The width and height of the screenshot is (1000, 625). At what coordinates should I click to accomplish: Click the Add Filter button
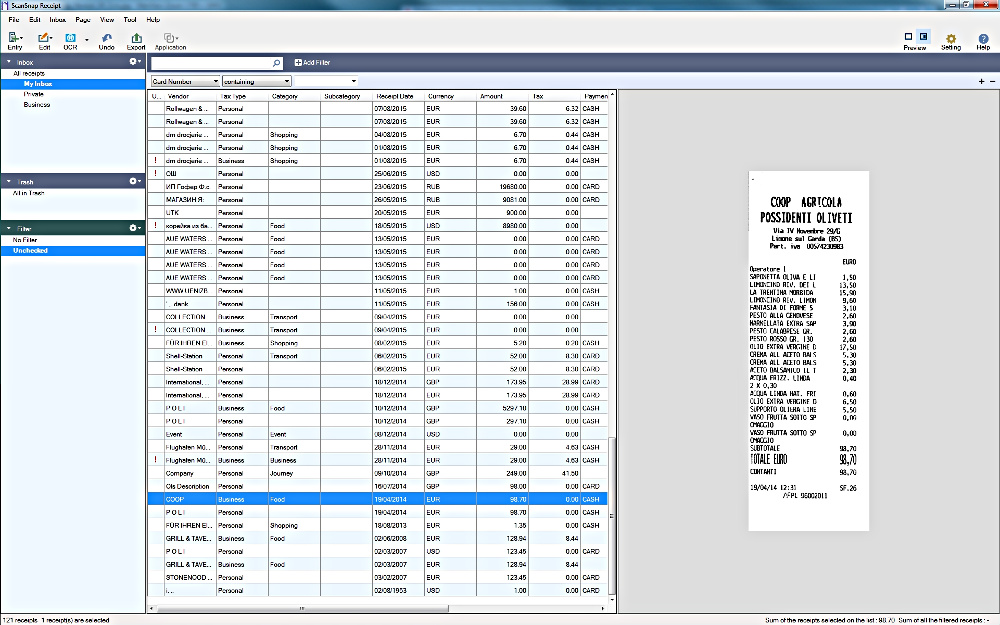coord(312,62)
